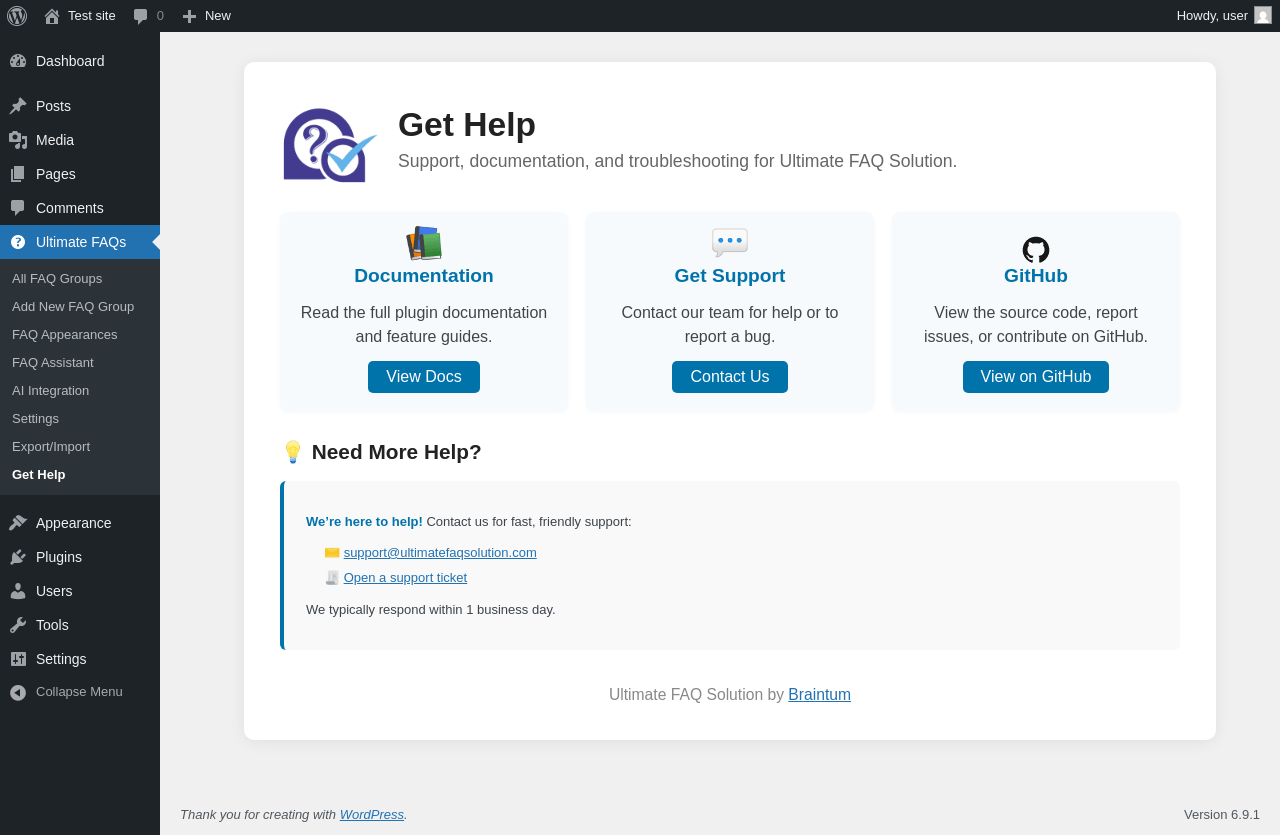The image size is (1280, 835).
Task: Click the "We typically respond within 1 business day." text
Action: click(x=431, y=610)
